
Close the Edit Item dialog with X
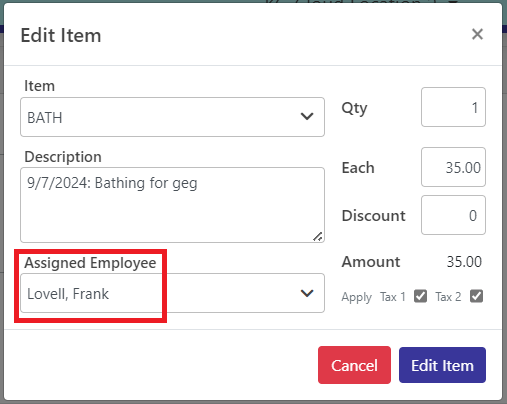[477, 34]
